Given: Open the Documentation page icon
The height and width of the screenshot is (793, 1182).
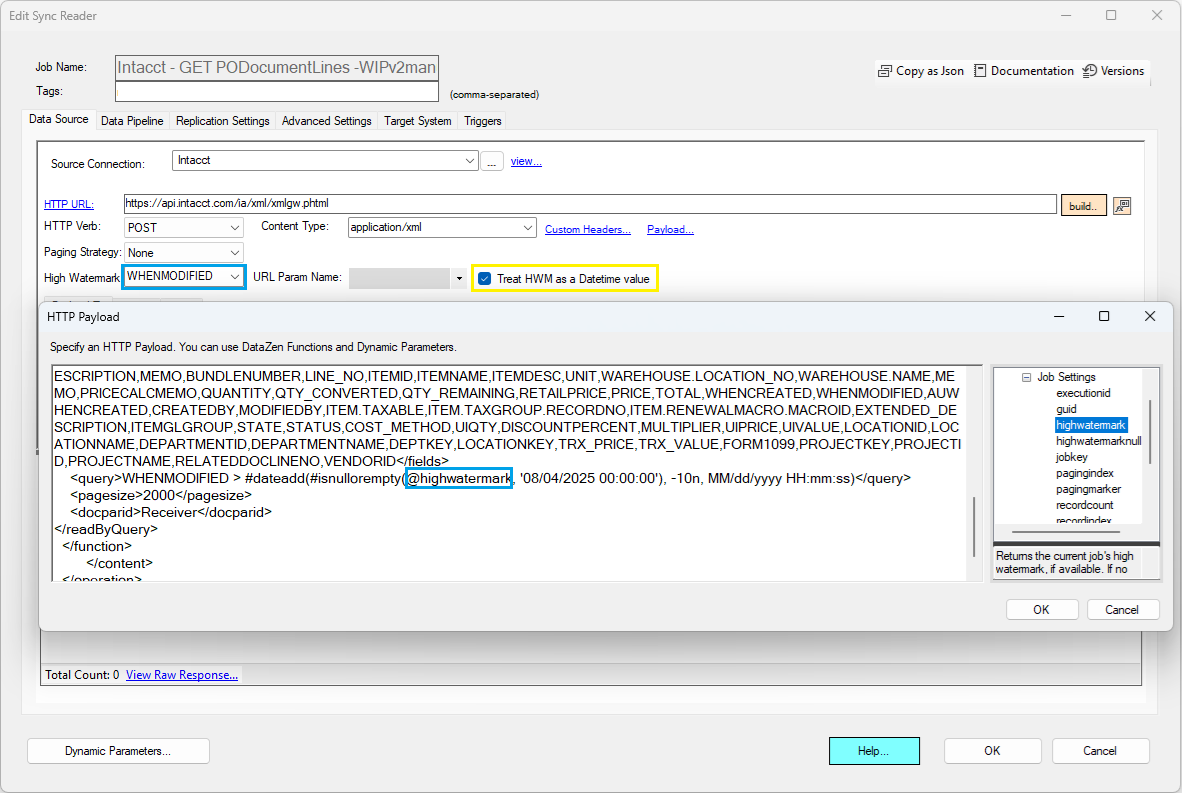Looking at the screenshot, I should (980, 71).
